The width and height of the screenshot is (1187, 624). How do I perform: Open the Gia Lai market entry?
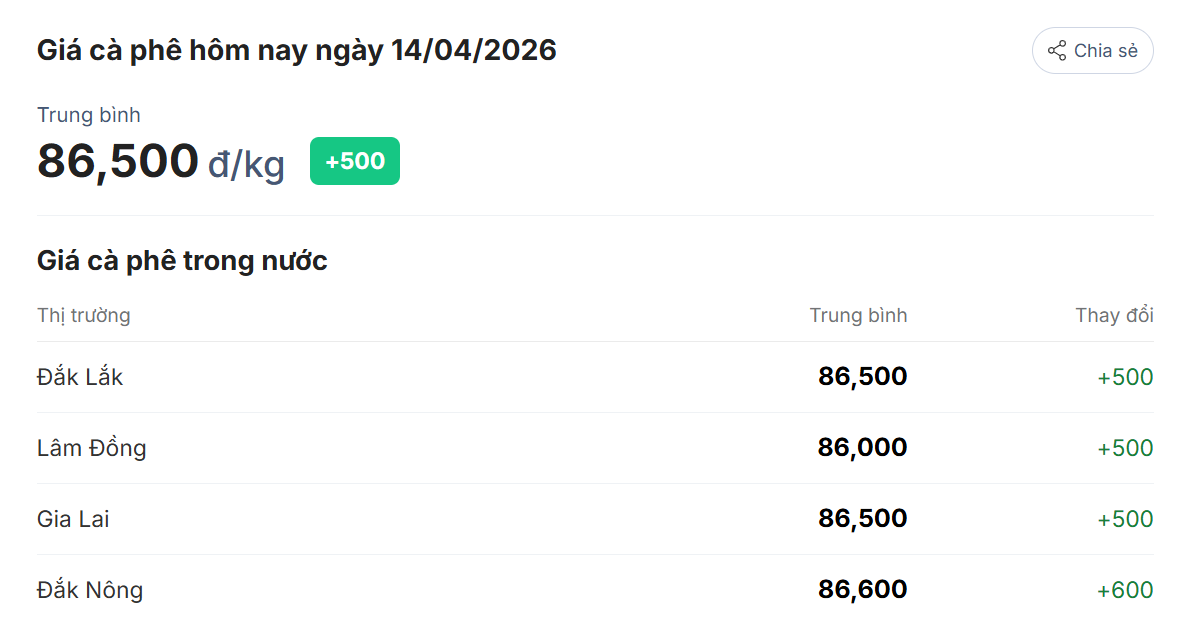(x=73, y=519)
